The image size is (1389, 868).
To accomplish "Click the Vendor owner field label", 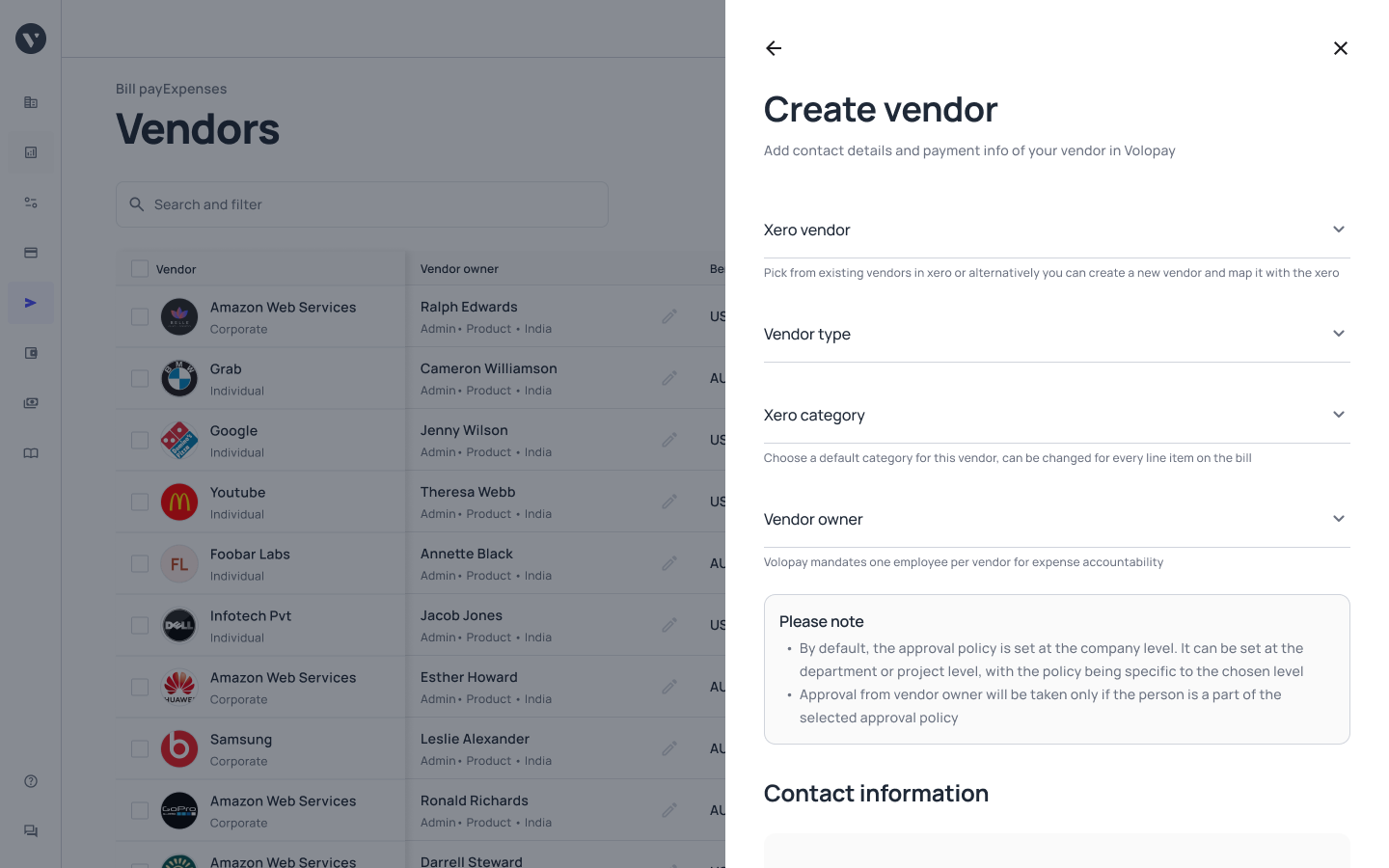I will (x=813, y=519).
